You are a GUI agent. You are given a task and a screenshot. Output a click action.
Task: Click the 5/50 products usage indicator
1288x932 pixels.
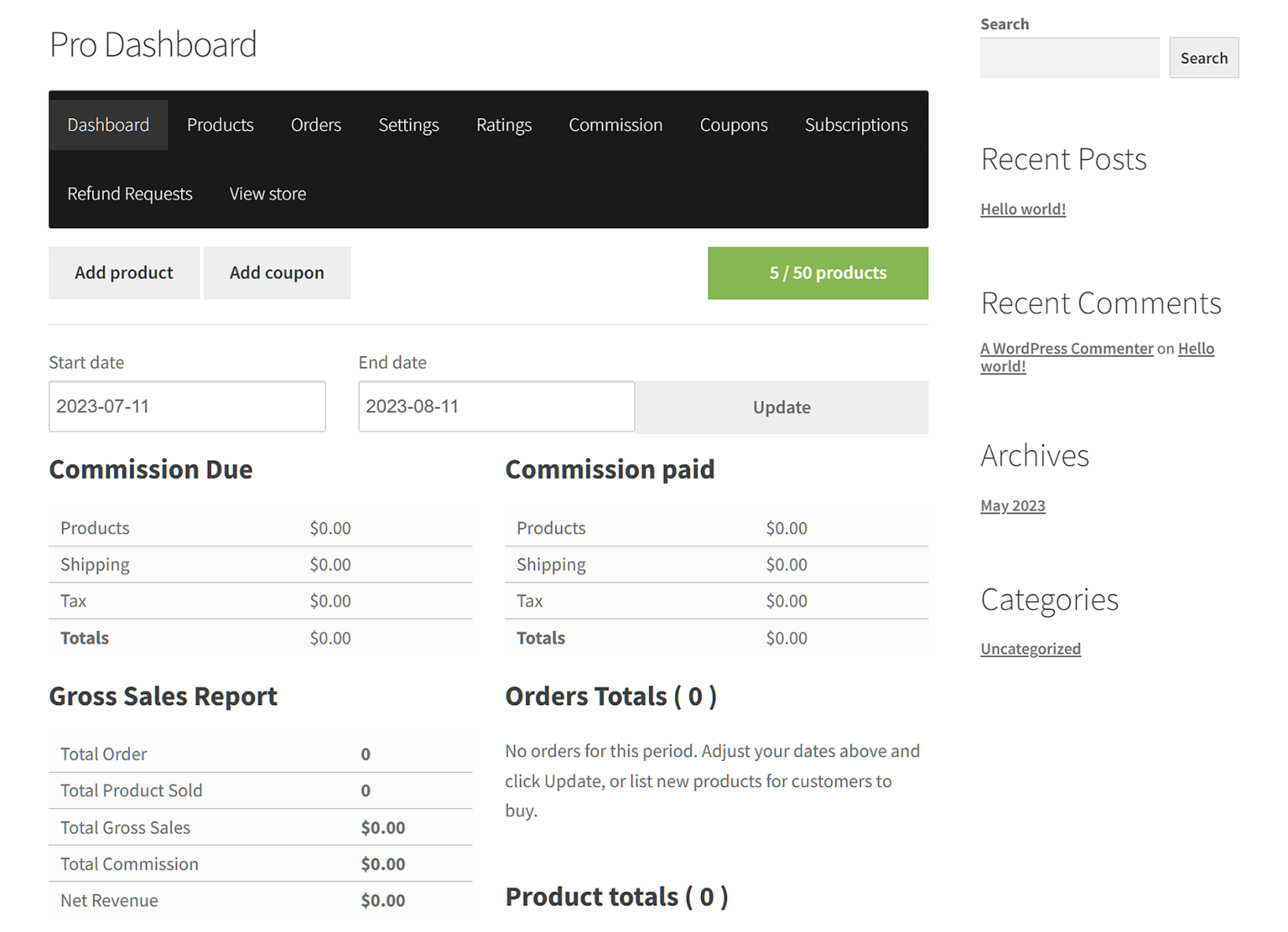(x=818, y=272)
